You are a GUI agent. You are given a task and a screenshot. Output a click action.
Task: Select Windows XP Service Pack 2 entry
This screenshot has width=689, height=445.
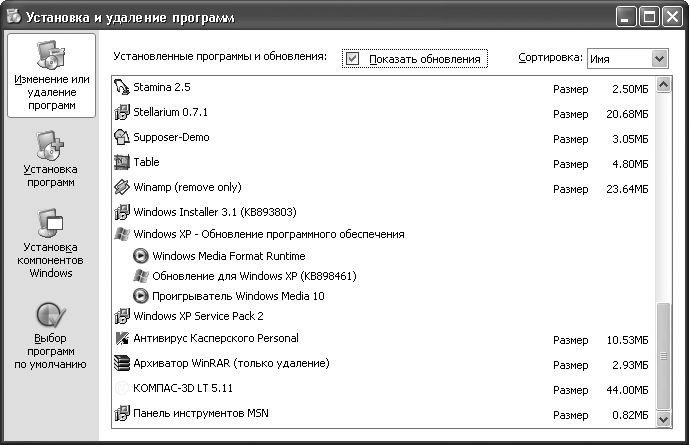[x=198, y=316]
